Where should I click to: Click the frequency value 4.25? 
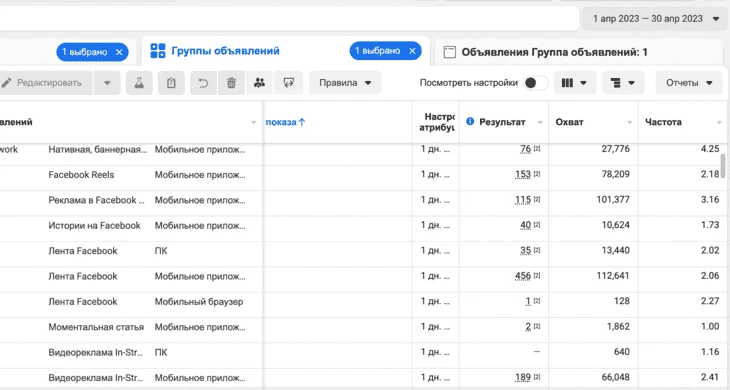[x=710, y=149]
